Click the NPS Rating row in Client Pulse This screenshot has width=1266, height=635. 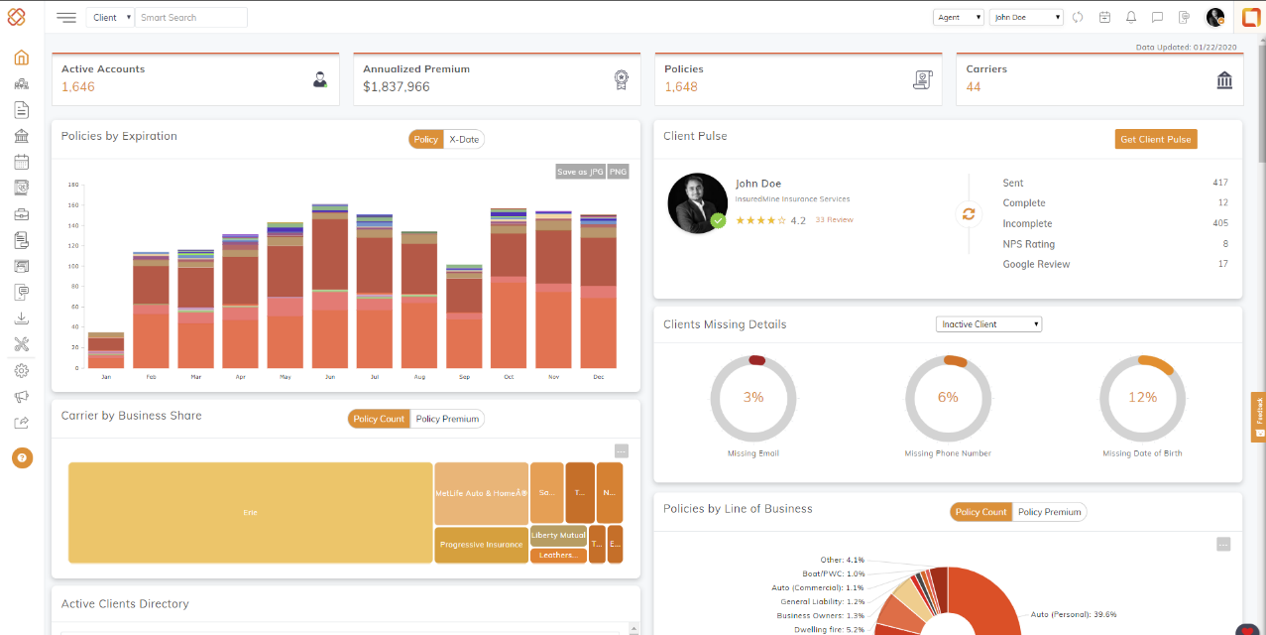click(1115, 244)
